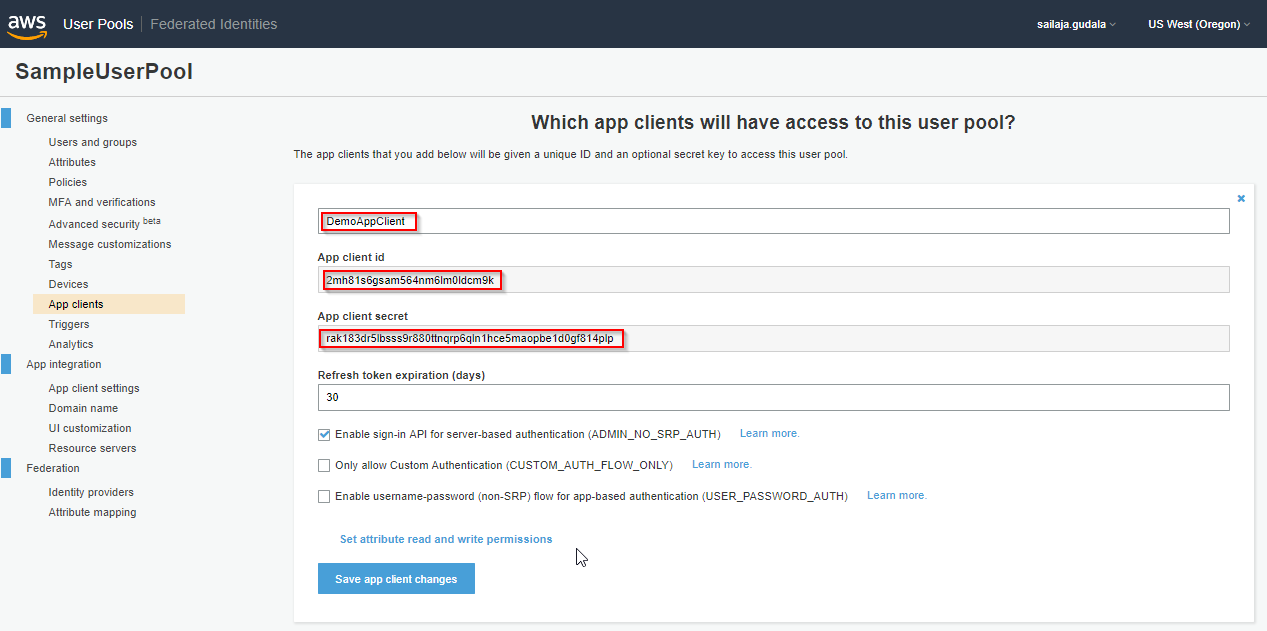Open Set attribute read and write permissions
The height and width of the screenshot is (631, 1267).
click(446, 539)
